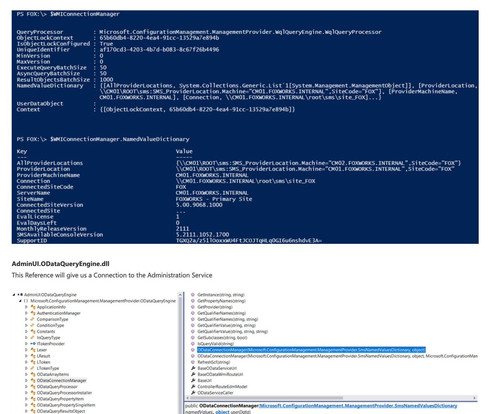
Task: Expand the Lexer class node
Action: click(x=27, y=350)
